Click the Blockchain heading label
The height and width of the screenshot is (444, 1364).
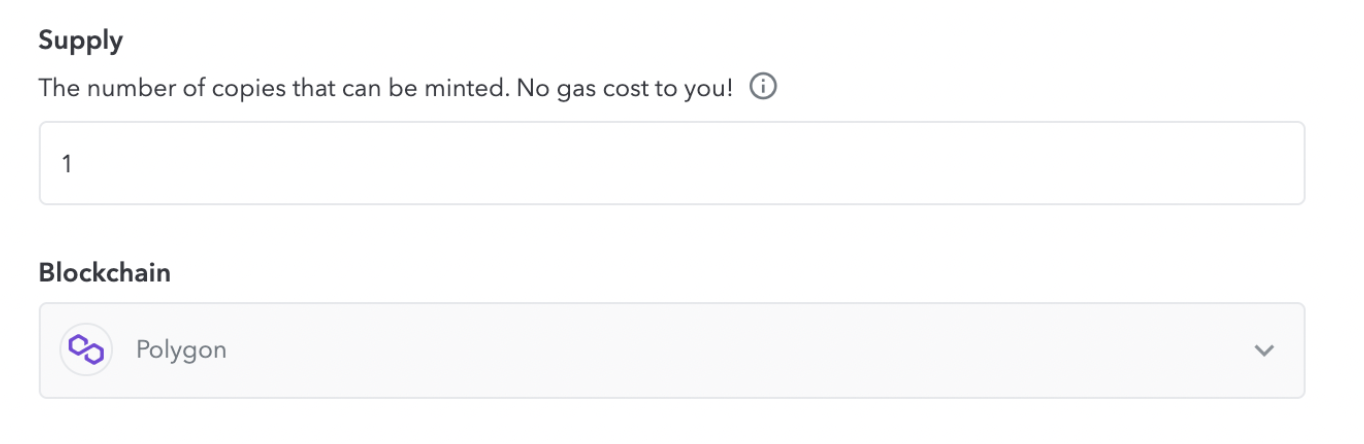(x=105, y=272)
